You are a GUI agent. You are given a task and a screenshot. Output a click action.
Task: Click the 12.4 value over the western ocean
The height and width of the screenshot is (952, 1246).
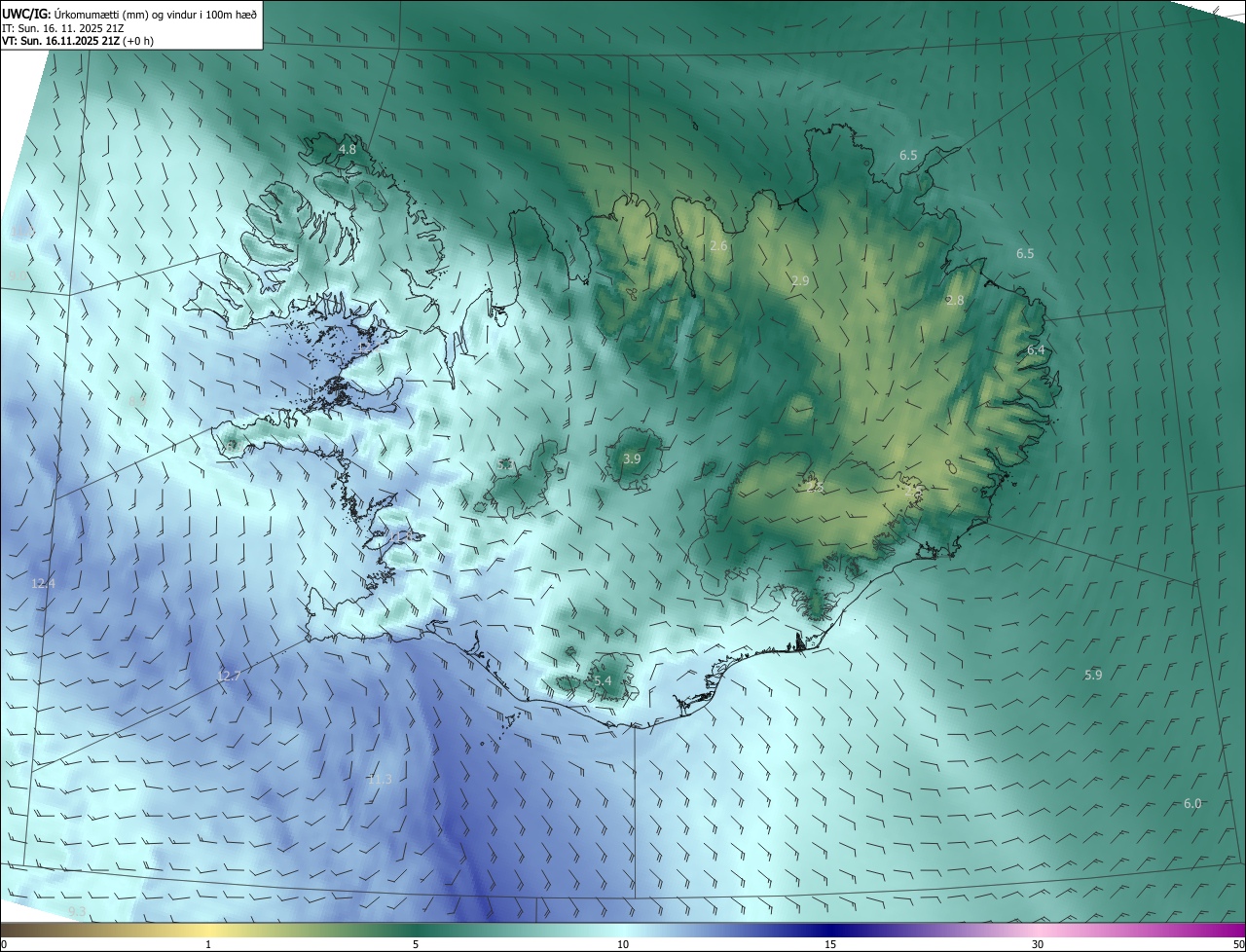tap(43, 584)
